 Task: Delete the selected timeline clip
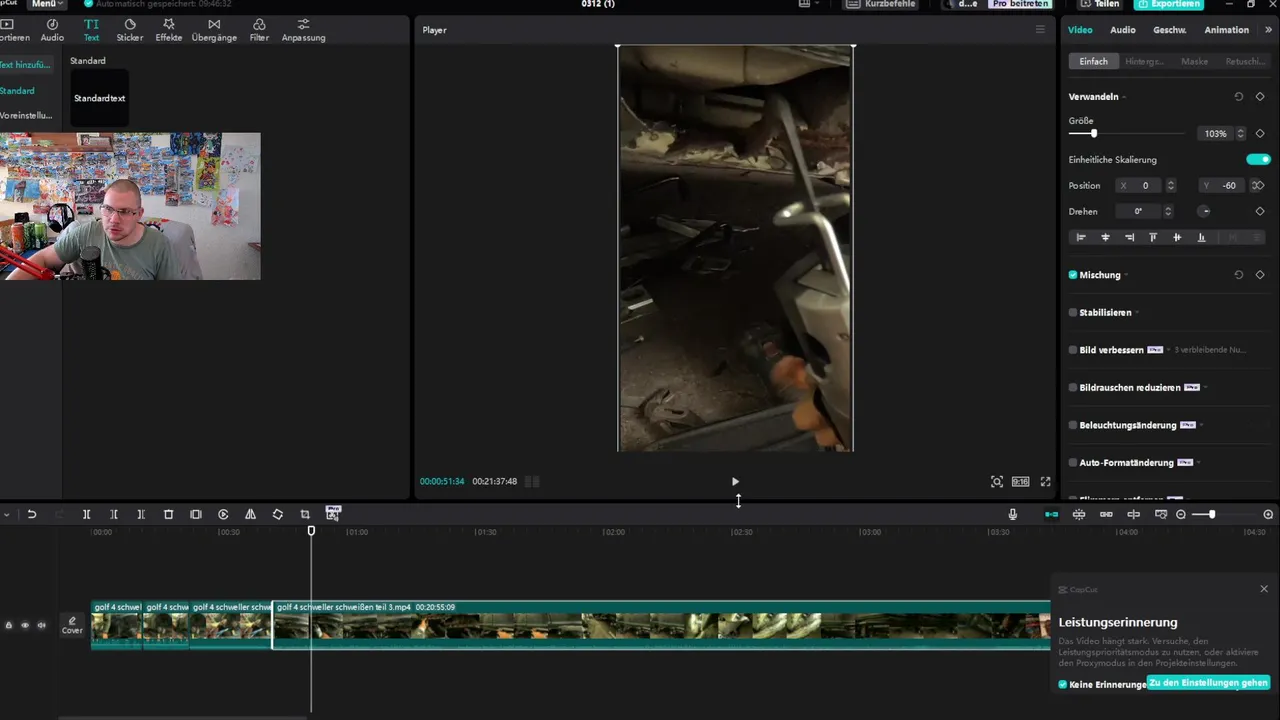click(x=168, y=514)
